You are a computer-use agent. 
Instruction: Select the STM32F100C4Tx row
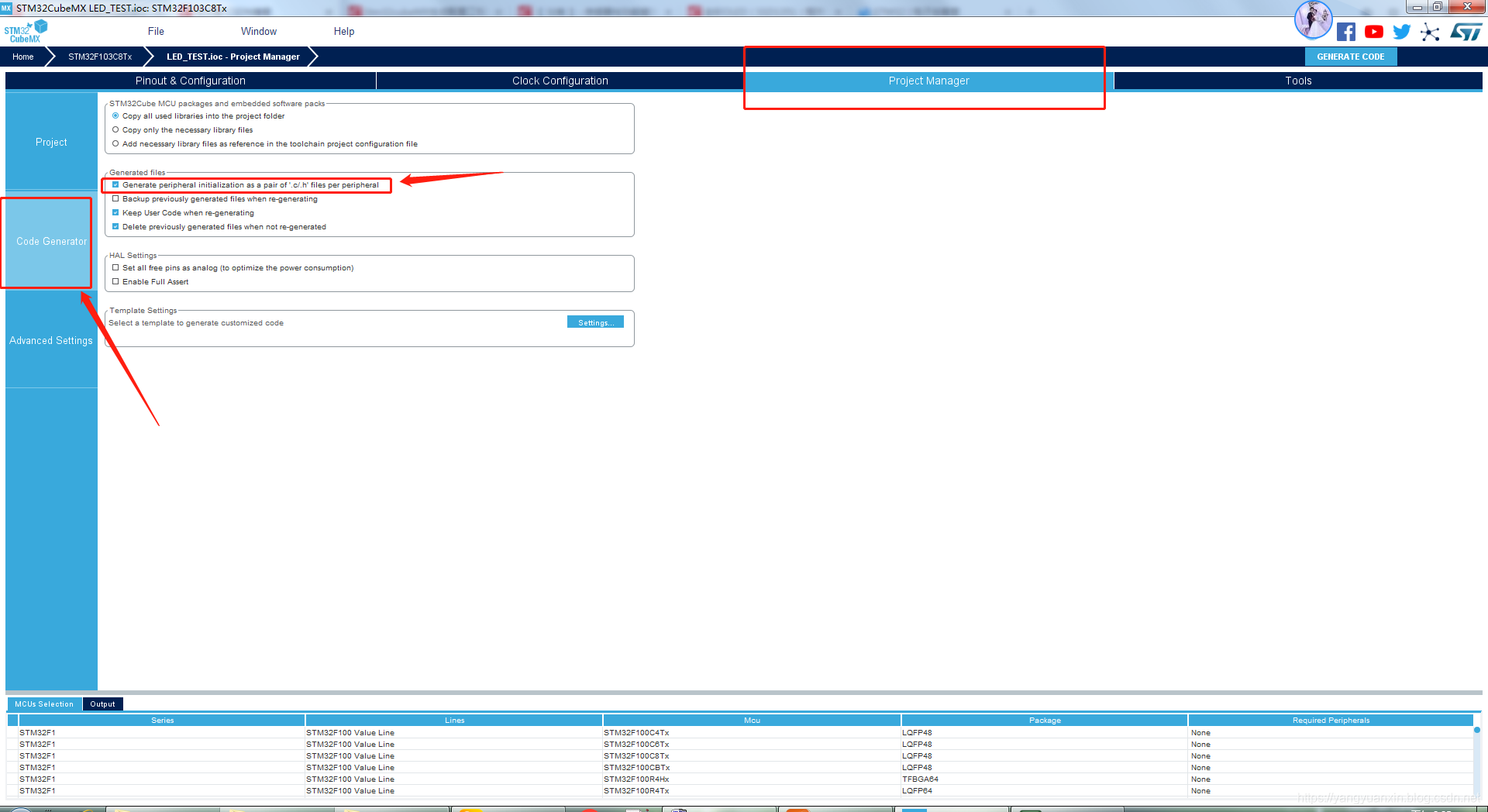[740, 733]
